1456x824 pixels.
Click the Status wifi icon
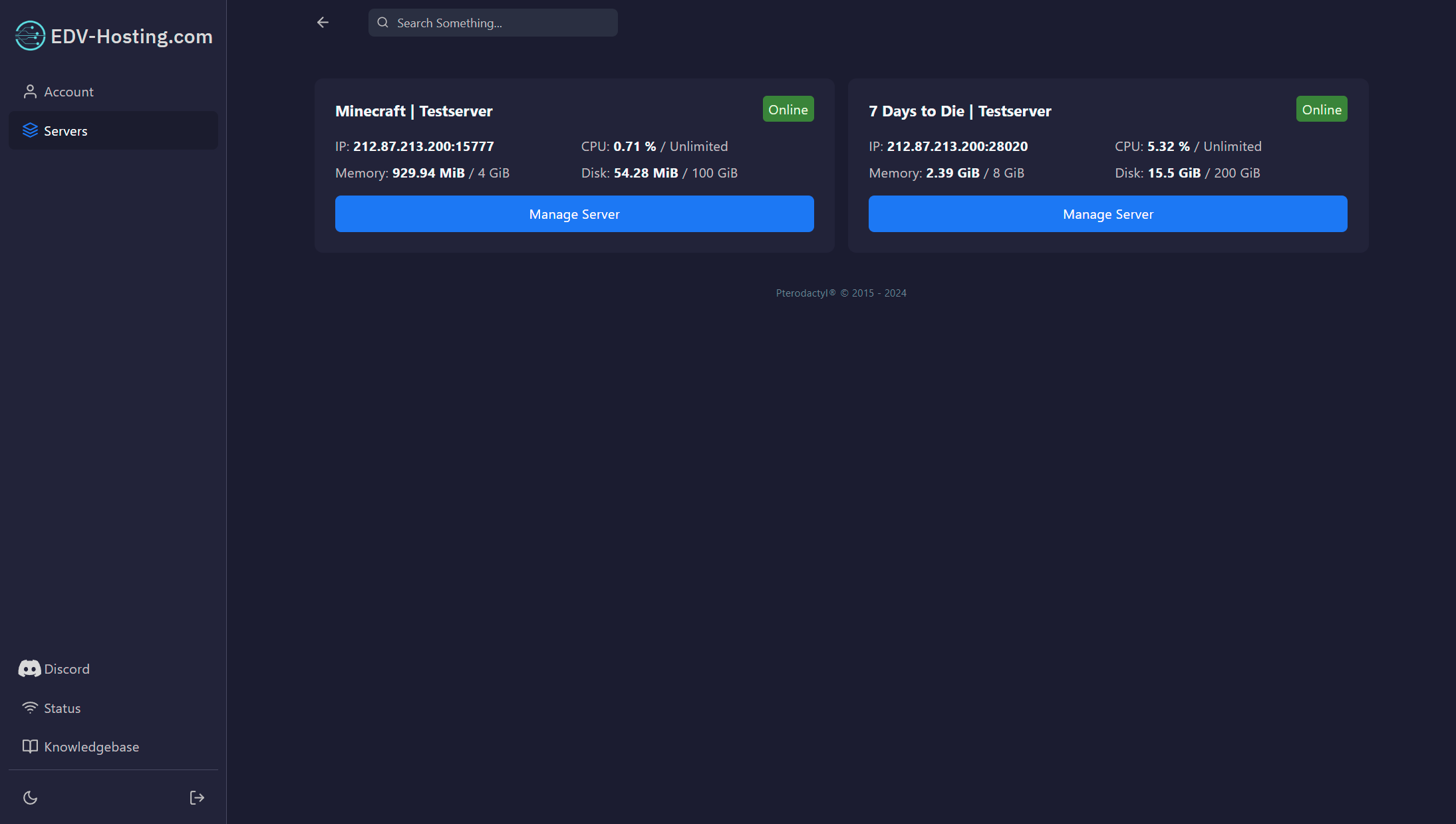click(x=30, y=708)
